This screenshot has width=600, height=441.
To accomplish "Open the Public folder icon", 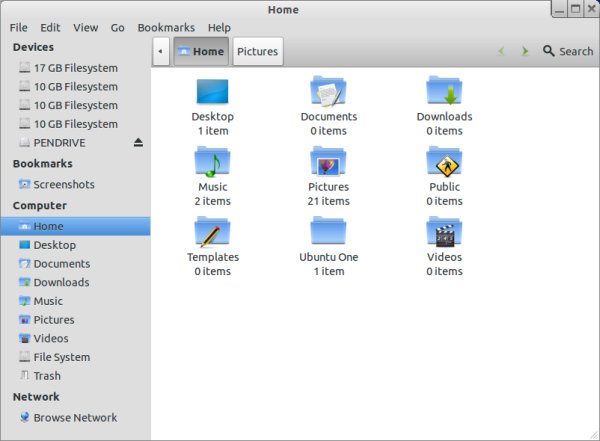I will pos(444,162).
